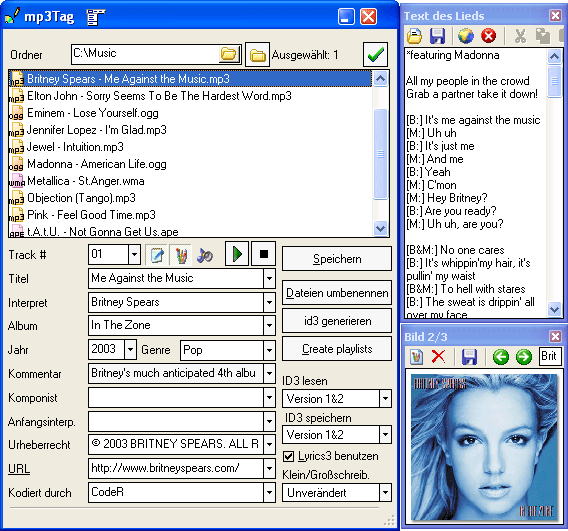Screen dimensions: 568x531
Task: Select Pink - Feel Good Time.mp3
Action: click(190, 215)
